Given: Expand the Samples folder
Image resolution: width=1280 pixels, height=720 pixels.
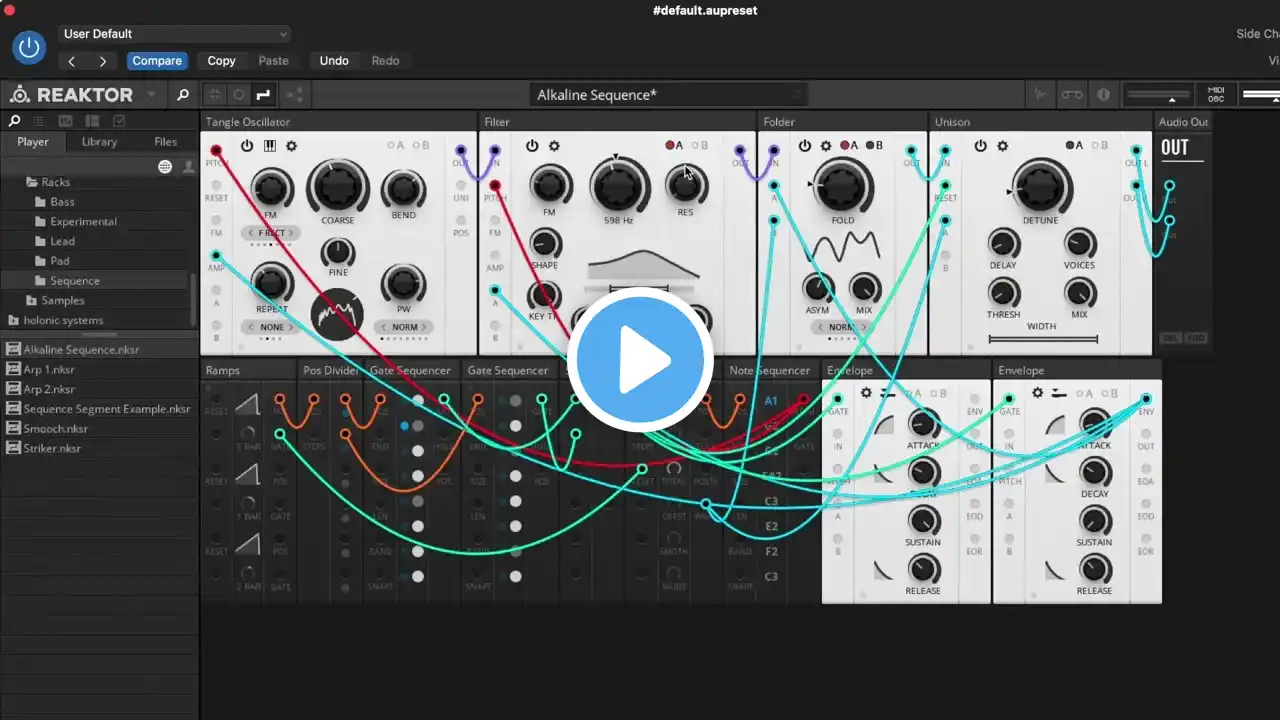Looking at the screenshot, I should coord(62,300).
